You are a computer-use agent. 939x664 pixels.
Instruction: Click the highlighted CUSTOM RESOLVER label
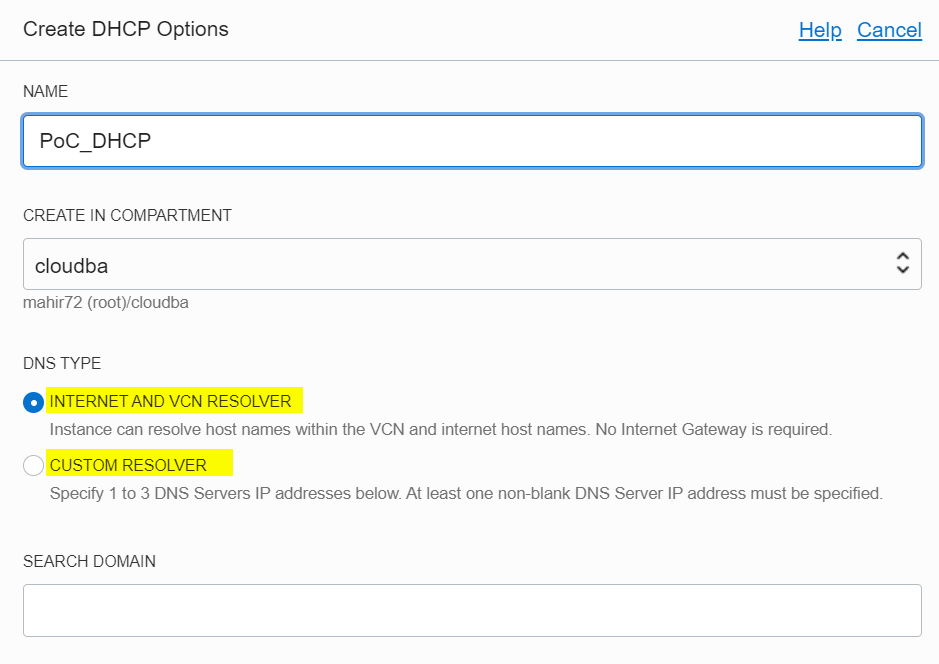pyautogui.click(x=128, y=465)
